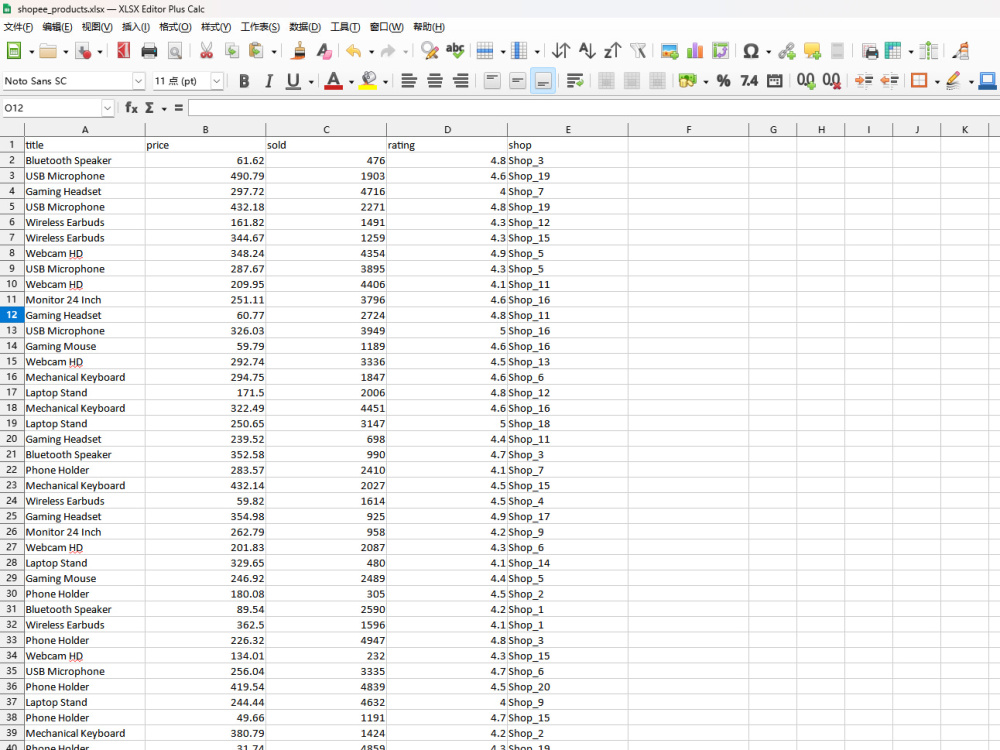This screenshot has width=1000, height=750.
Task: Click the Paste clipboard icon
Action: point(256,50)
